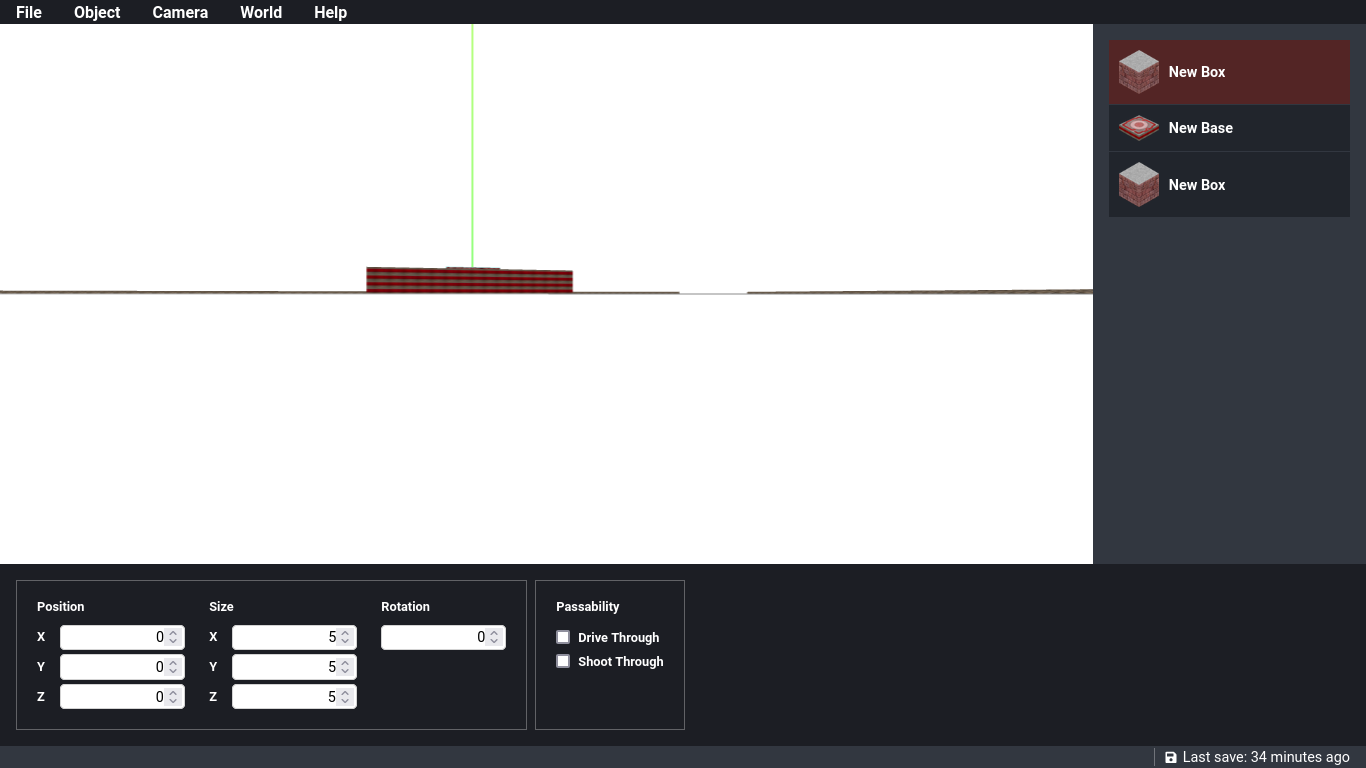The height and width of the screenshot is (768, 1366).
Task: Open the Object menu
Action: click(96, 12)
